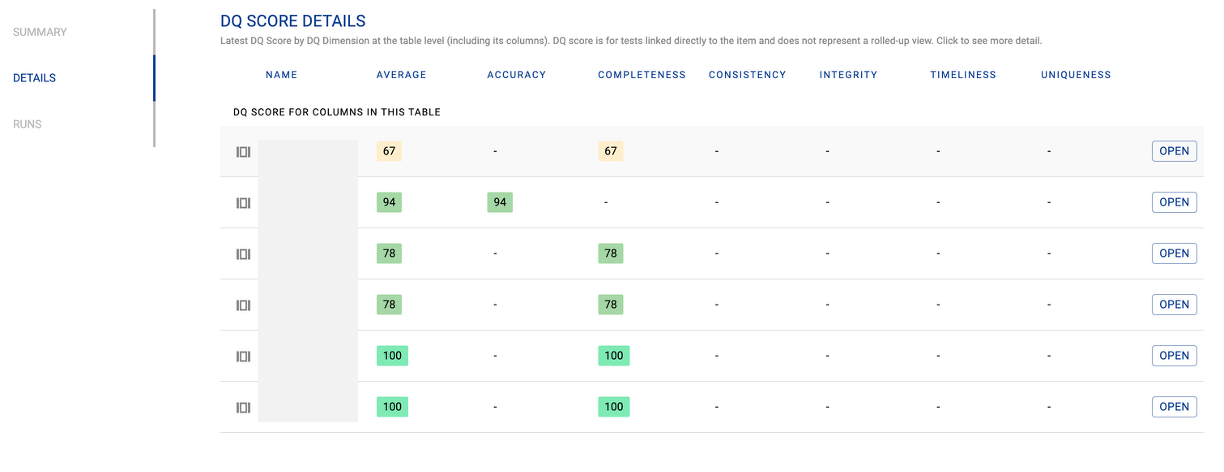The width and height of the screenshot is (1224, 472).
Task: Click the green 94 average score badge
Action: click(x=389, y=202)
